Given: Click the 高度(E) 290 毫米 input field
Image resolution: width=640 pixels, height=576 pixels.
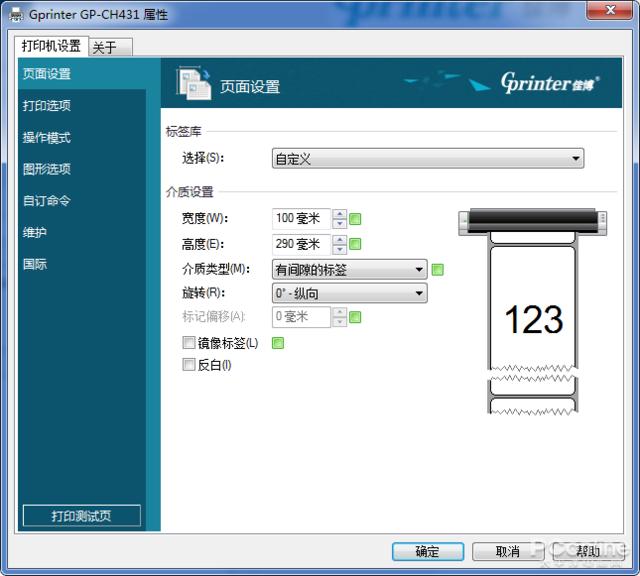Looking at the screenshot, I should pyautogui.click(x=301, y=244).
